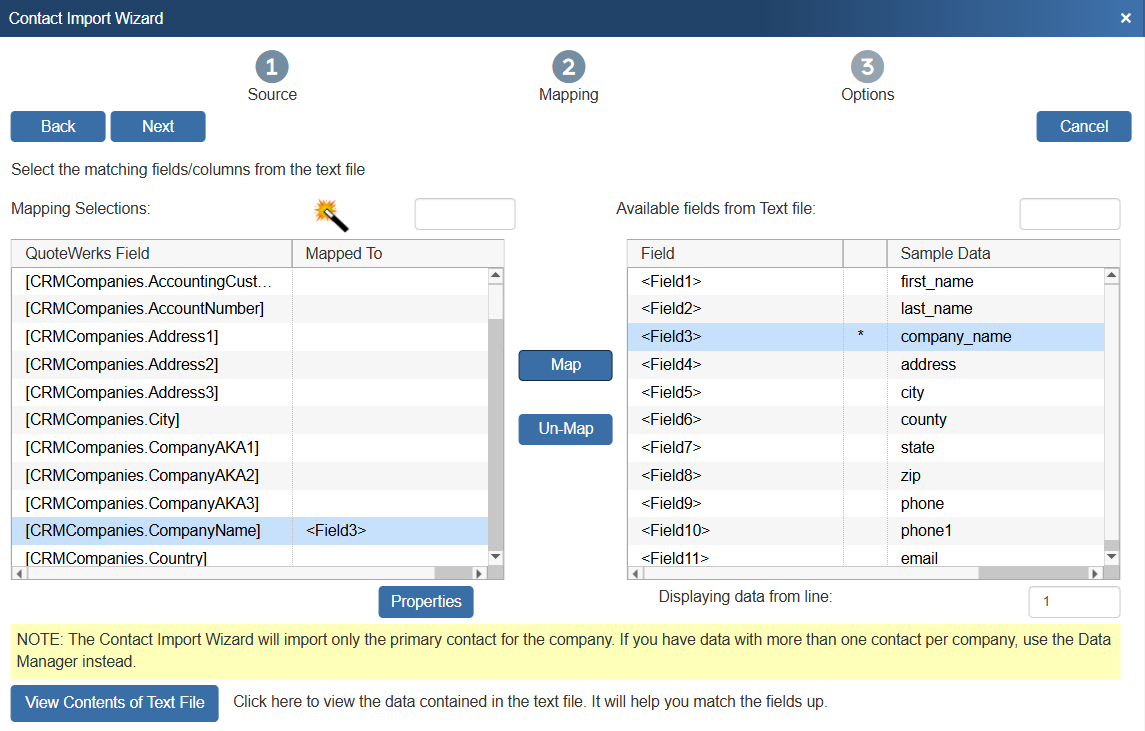Click the Un-Map button

click(565, 429)
